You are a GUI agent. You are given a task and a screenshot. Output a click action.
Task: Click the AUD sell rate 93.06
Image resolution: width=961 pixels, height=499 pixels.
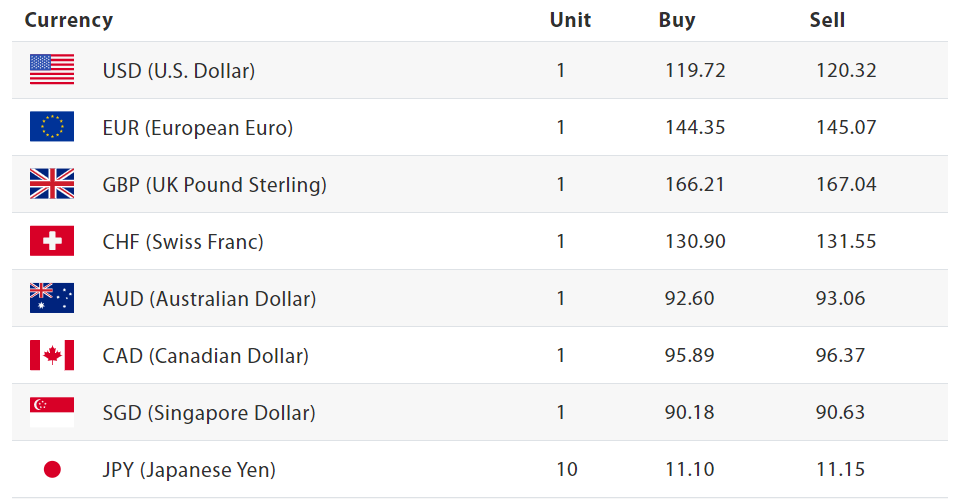[840, 299]
